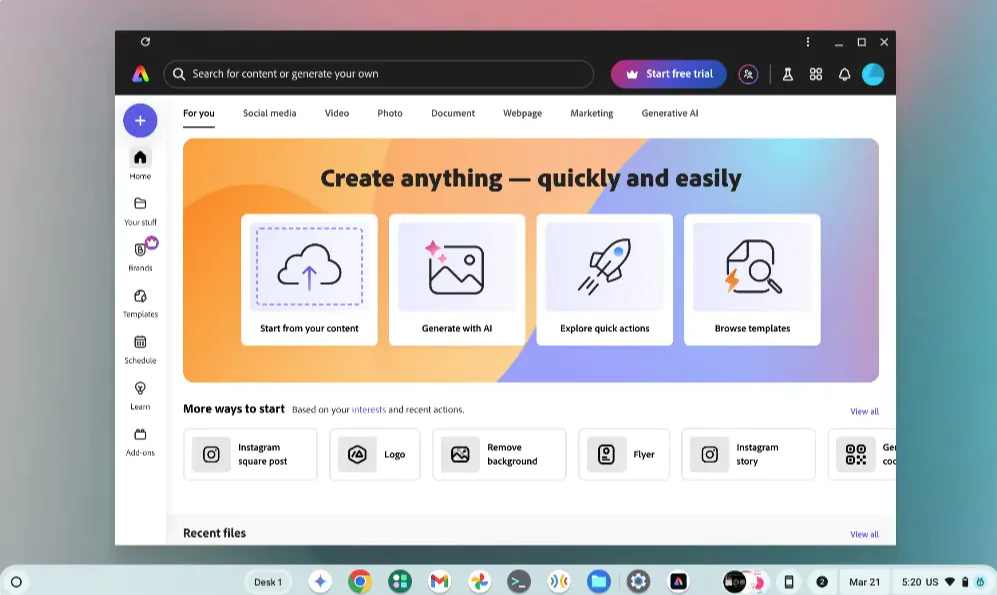This screenshot has height=595, width=997.
Task: Open Your stuff from the sidebar
Action: [x=140, y=210]
